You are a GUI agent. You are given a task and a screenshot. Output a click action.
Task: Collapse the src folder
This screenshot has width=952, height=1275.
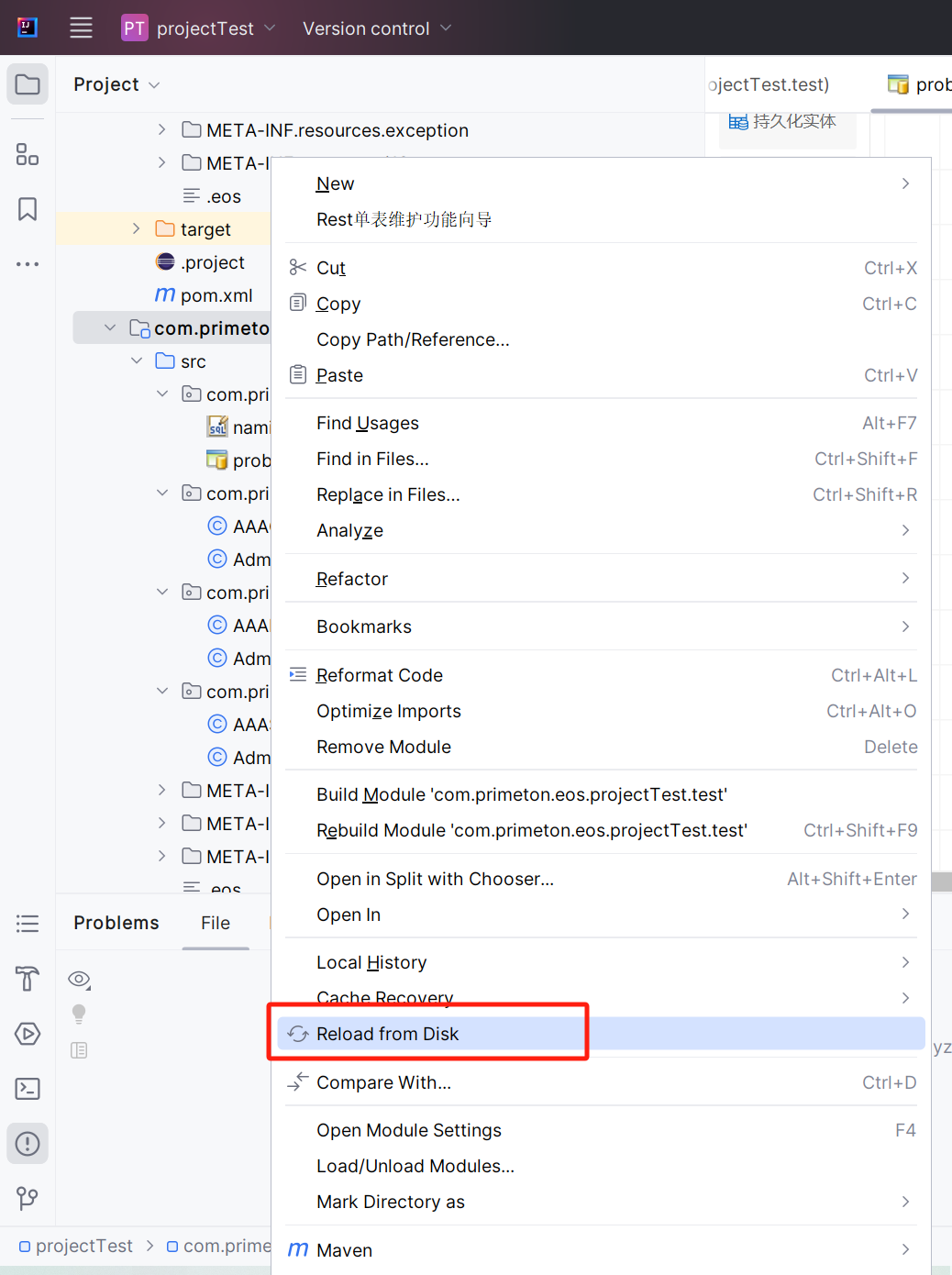coord(137,361)
